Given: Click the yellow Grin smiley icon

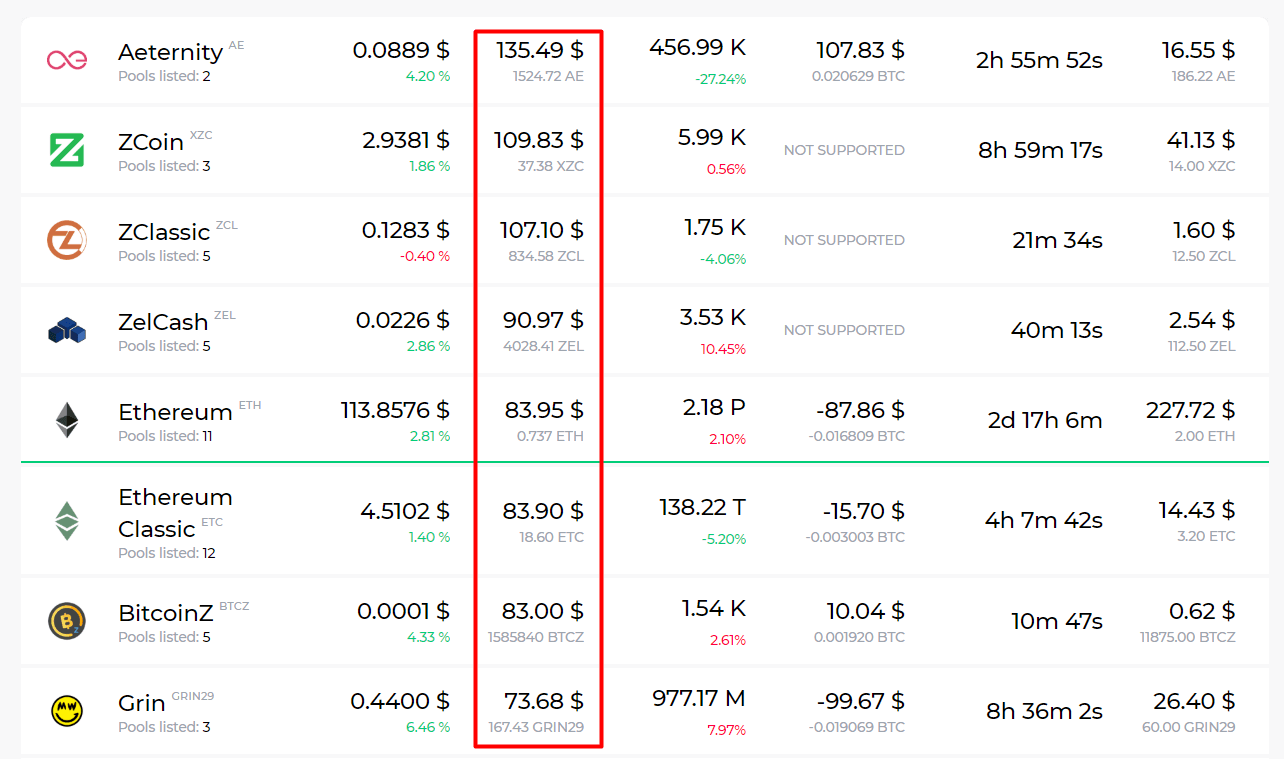Looking at the screenshot, I should point(67,711).
